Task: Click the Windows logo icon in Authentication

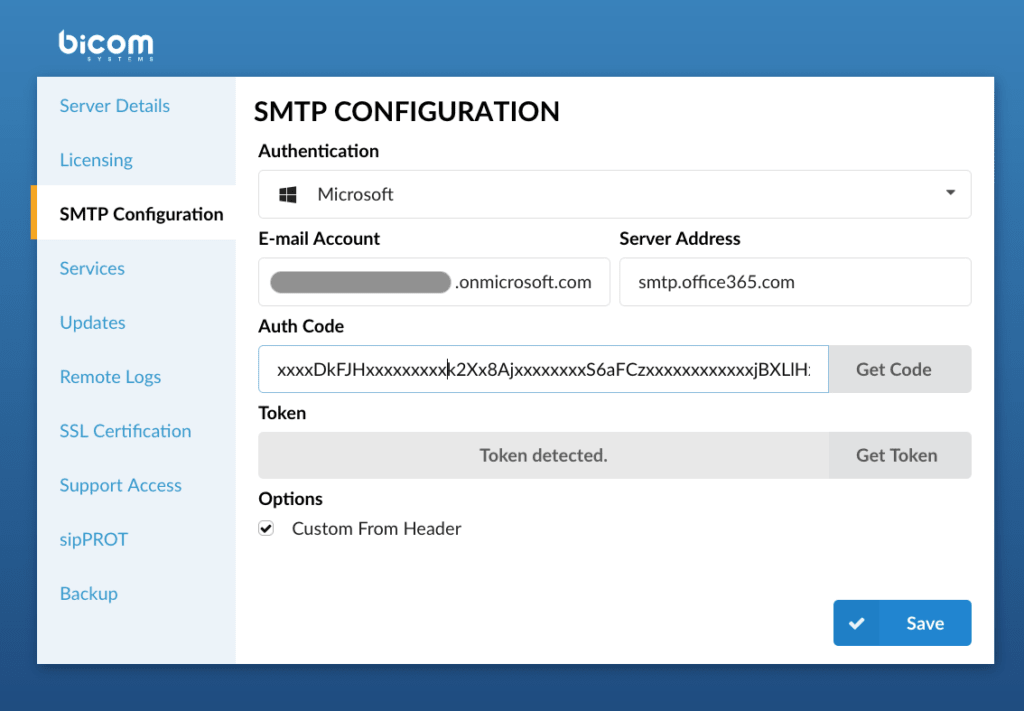Action: [x=288, y=195]
